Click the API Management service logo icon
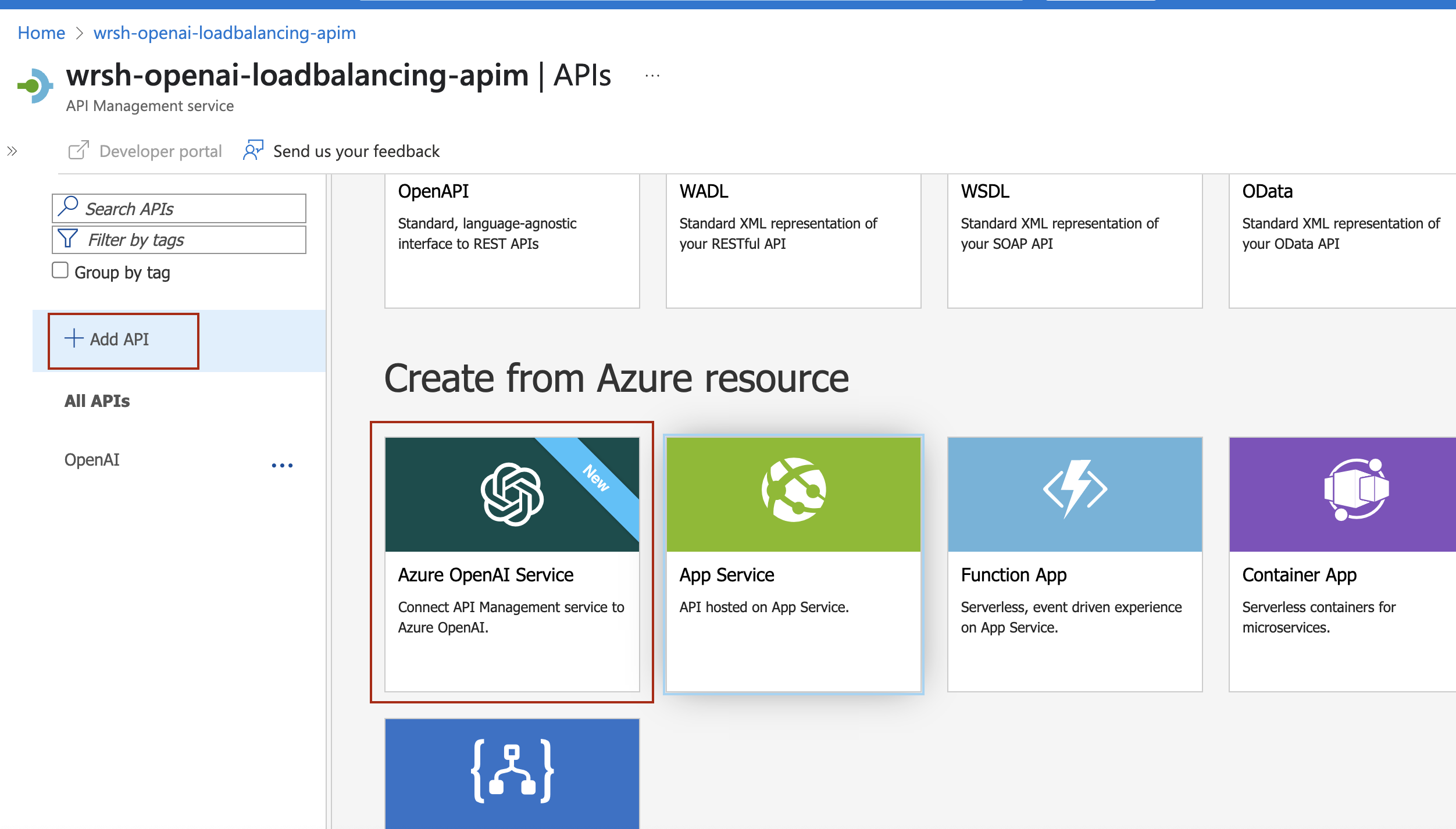 [35, 86]
